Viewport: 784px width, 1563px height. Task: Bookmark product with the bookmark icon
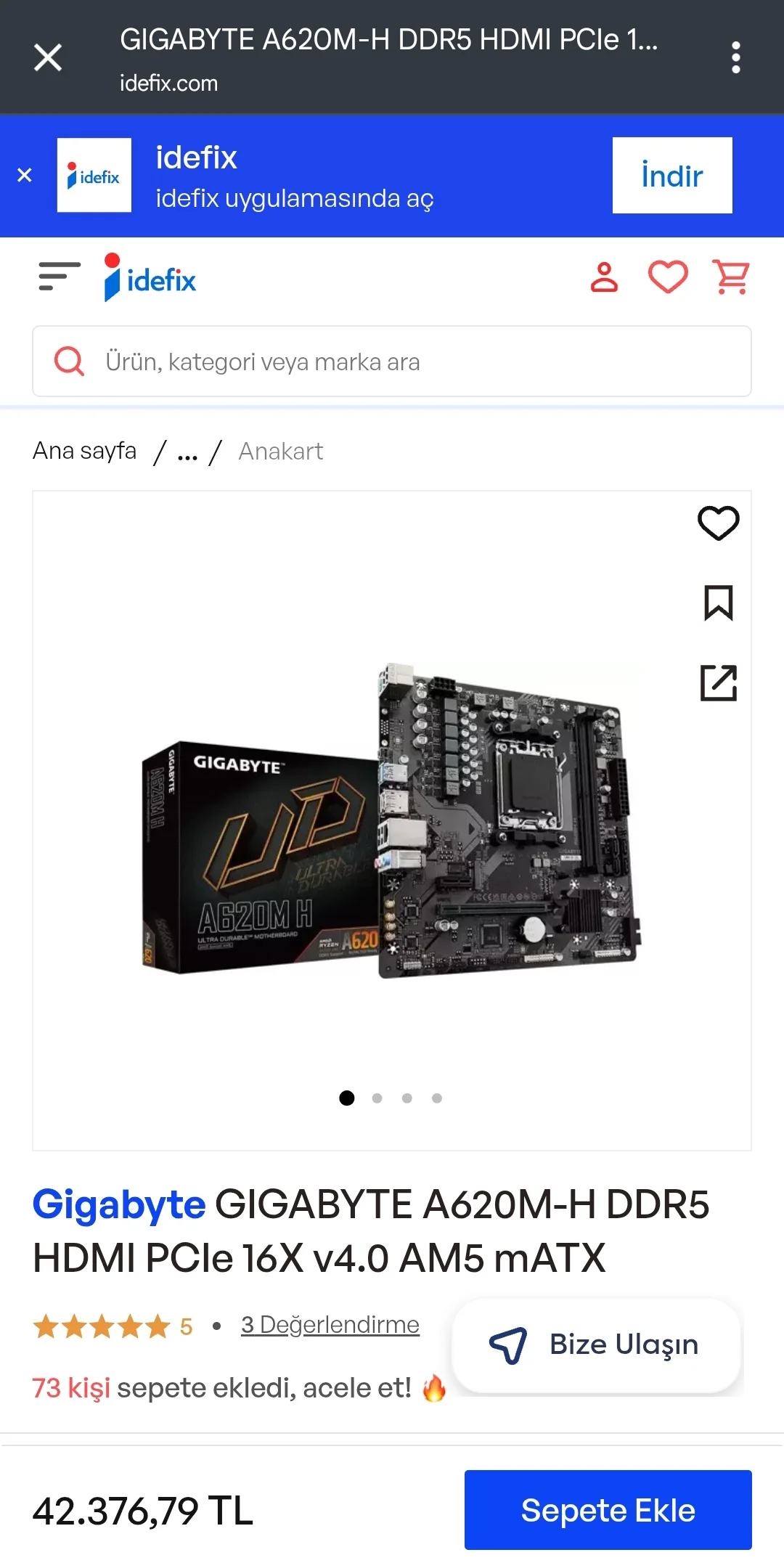click(719, 603)
